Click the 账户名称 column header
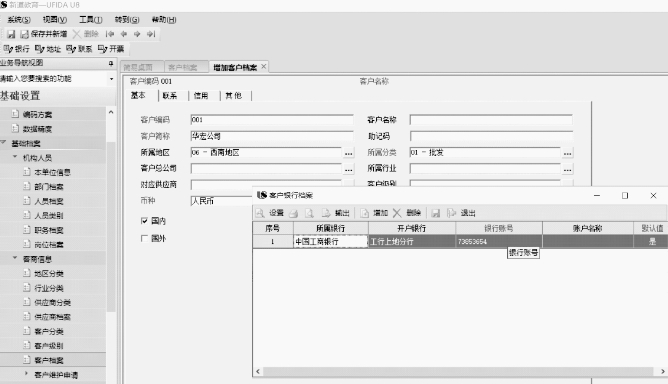Screen dimensions: 668x384 (x=587, y=228)
